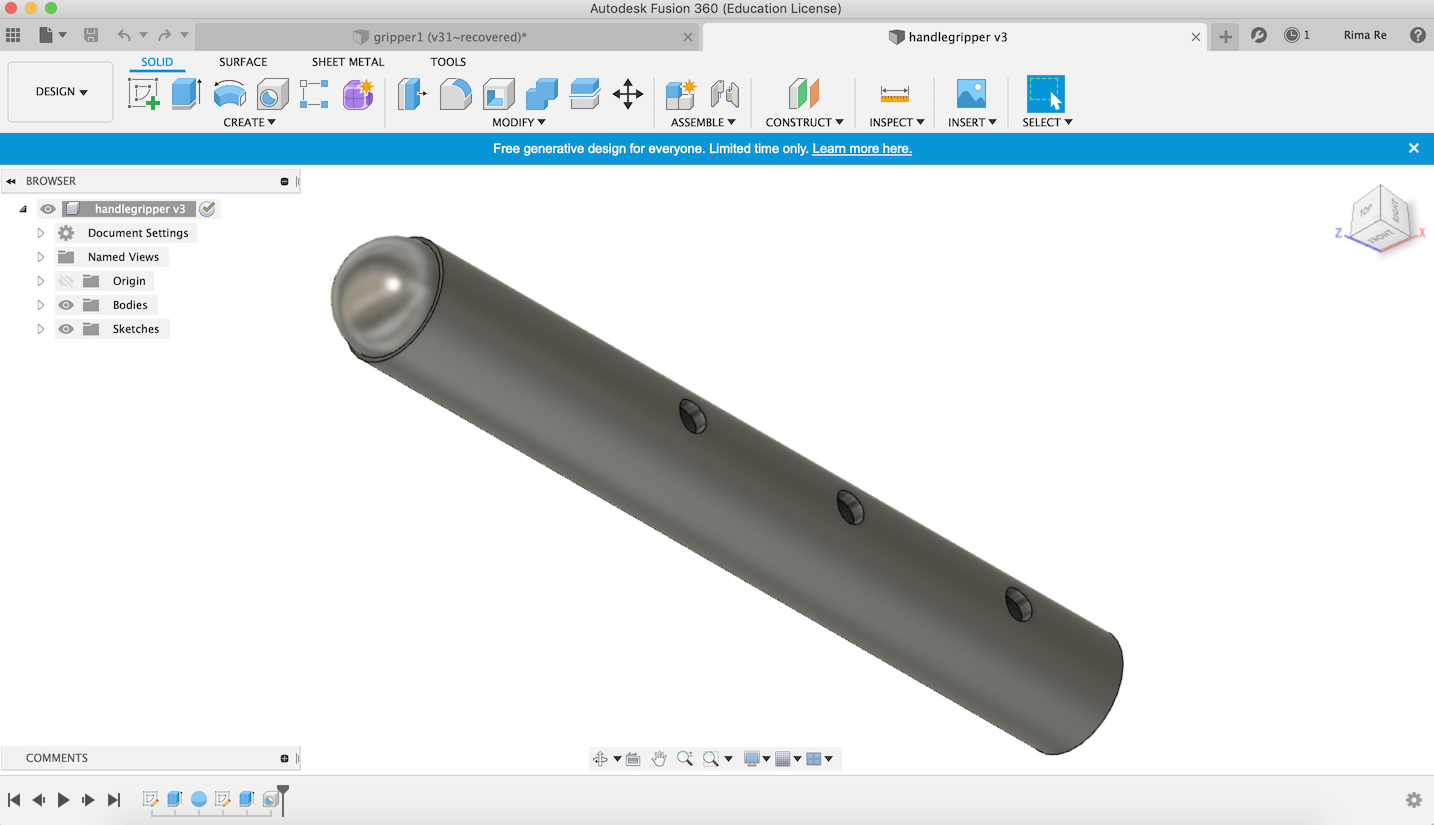Select the Measure tool under Inspect
Viewport: 1434px width, 825px height.
pyautogui.click(x=894, y=94)
